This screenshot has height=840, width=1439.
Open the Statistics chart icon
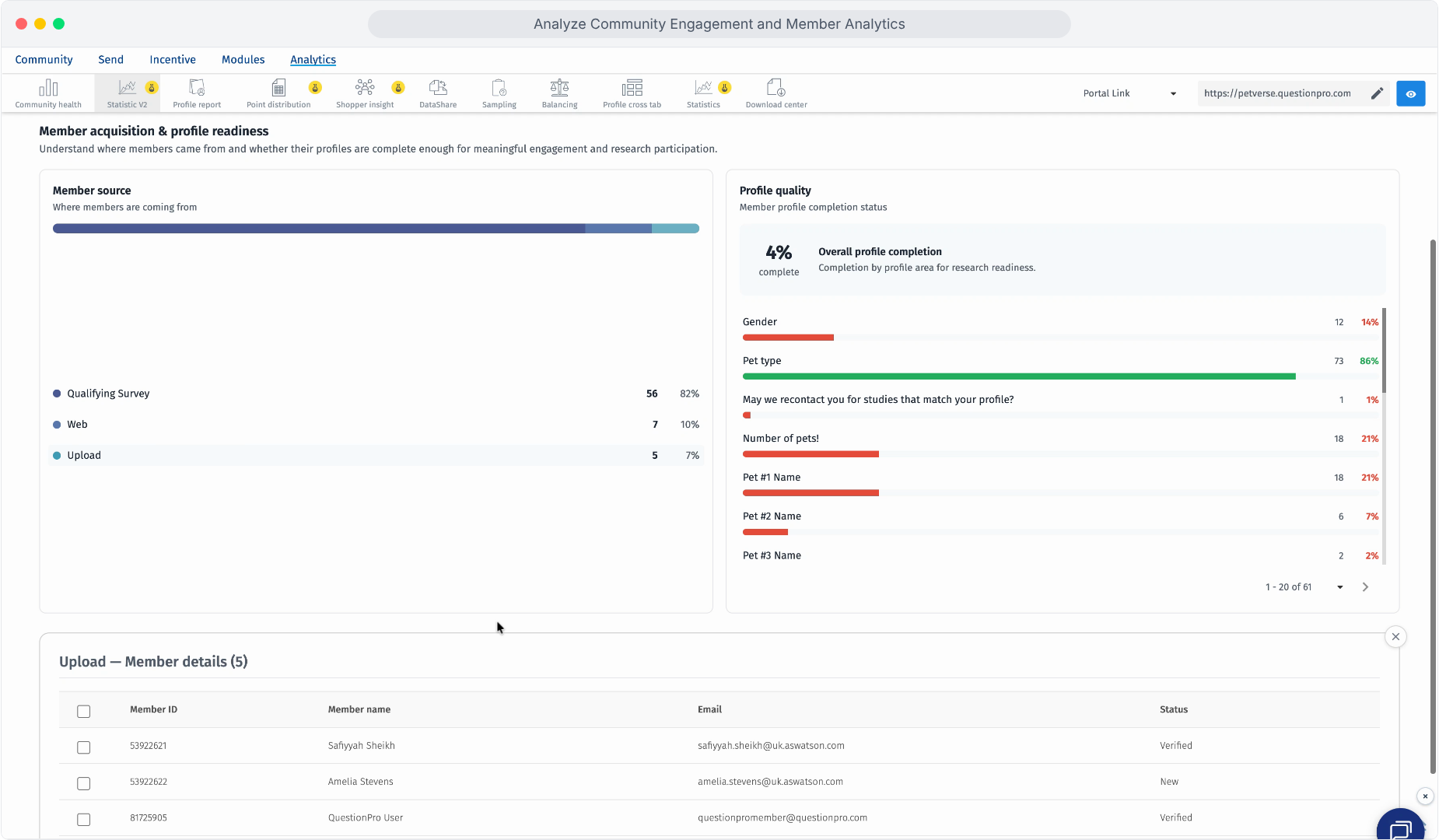click(703, 93)
